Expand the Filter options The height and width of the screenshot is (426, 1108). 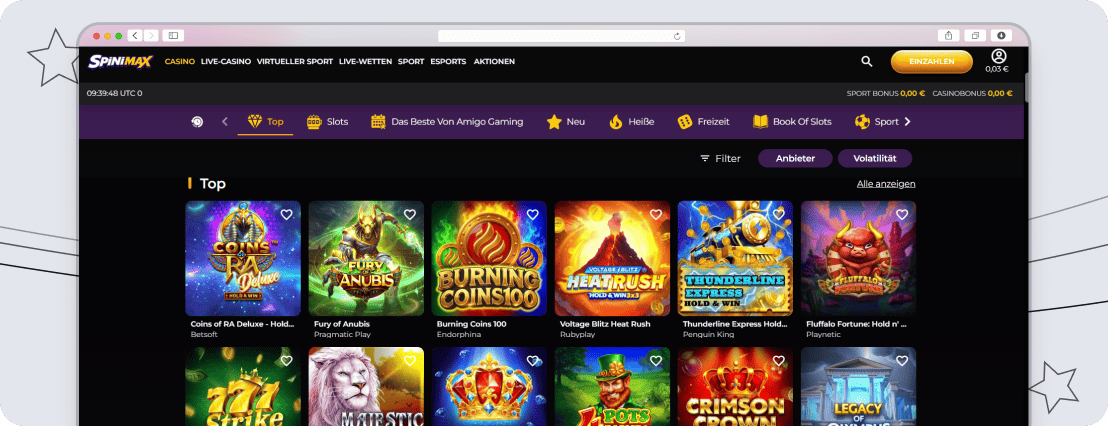coord(720,159)
